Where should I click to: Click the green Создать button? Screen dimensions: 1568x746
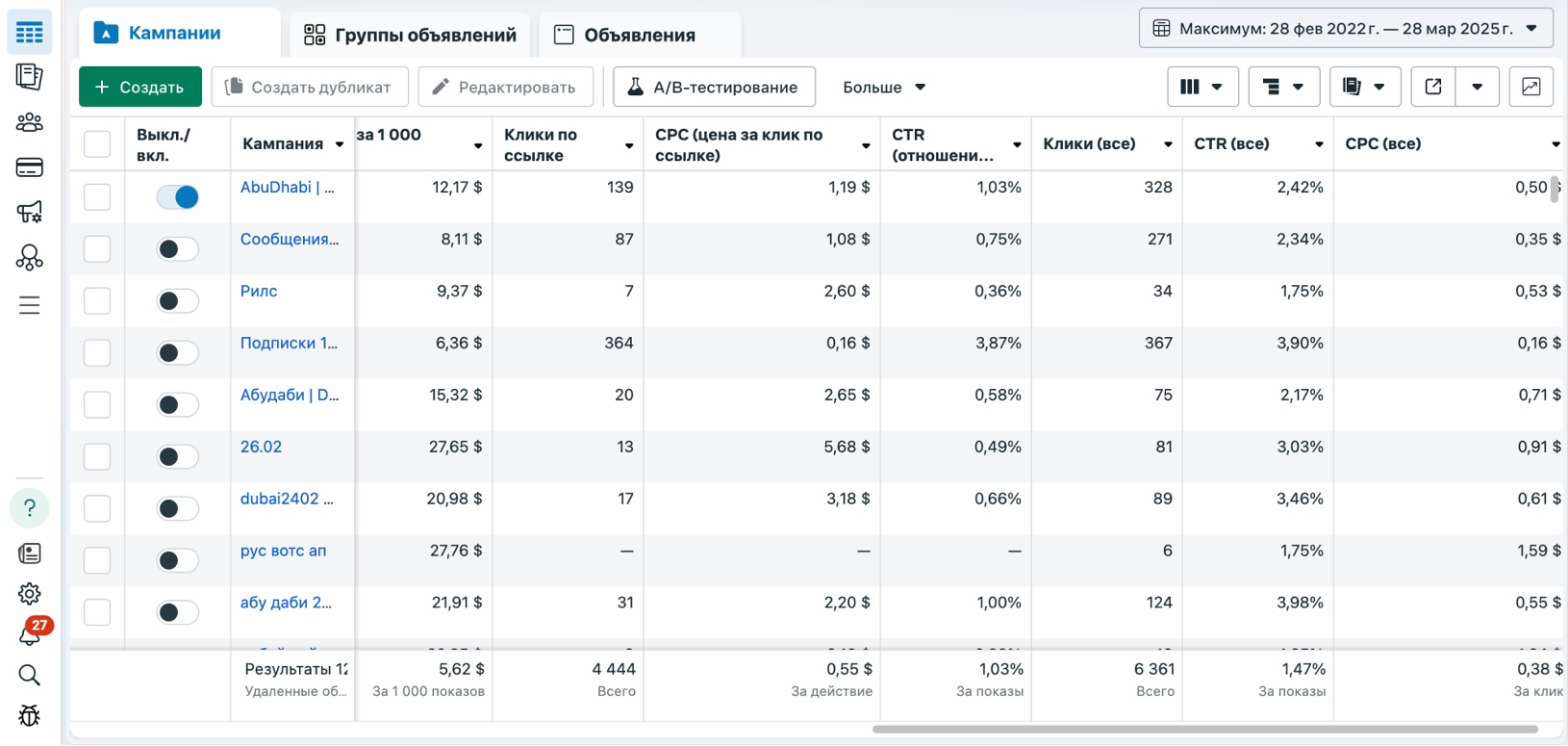click(x=140, y=87)
